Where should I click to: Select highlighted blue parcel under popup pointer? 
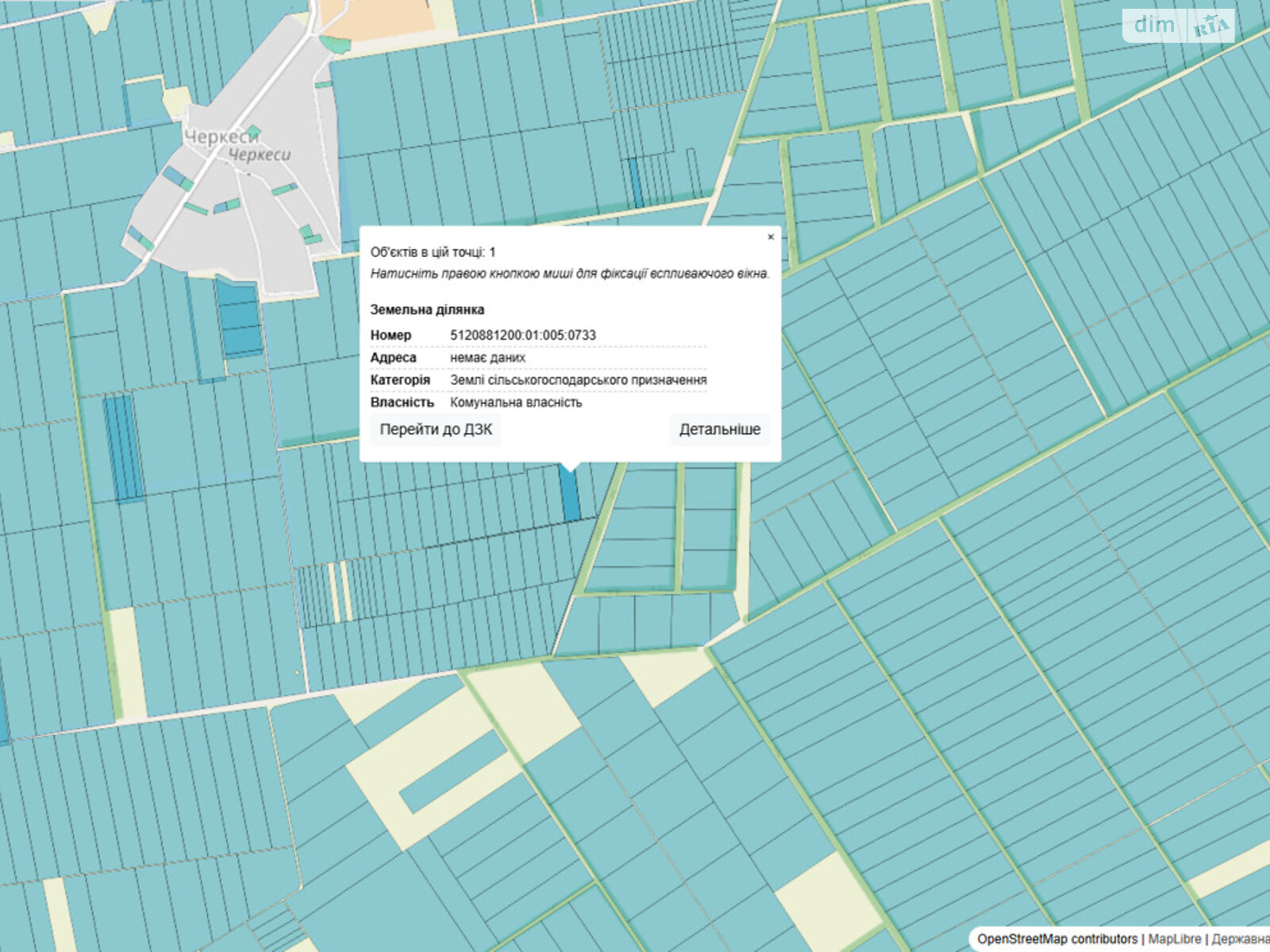coord(570,495)
